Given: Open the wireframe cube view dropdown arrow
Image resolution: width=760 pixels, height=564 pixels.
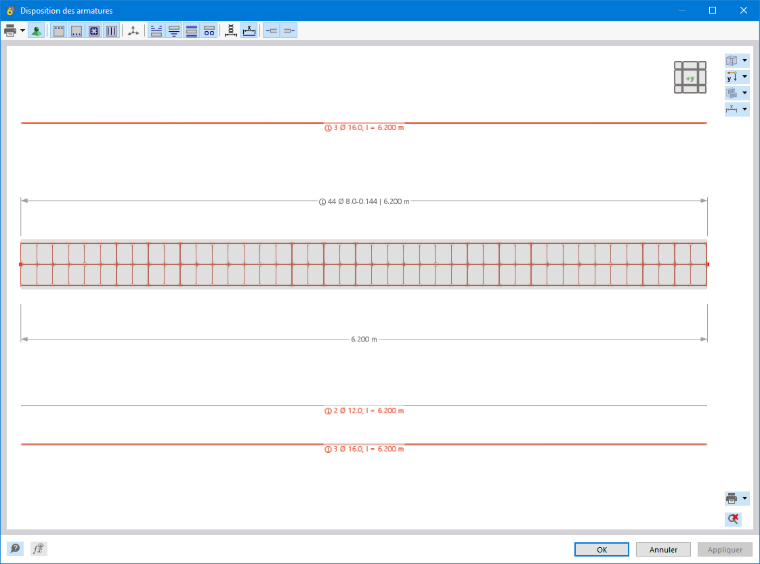Looking at the screenshot, I should pyautogui.click(x=744, y=61).
